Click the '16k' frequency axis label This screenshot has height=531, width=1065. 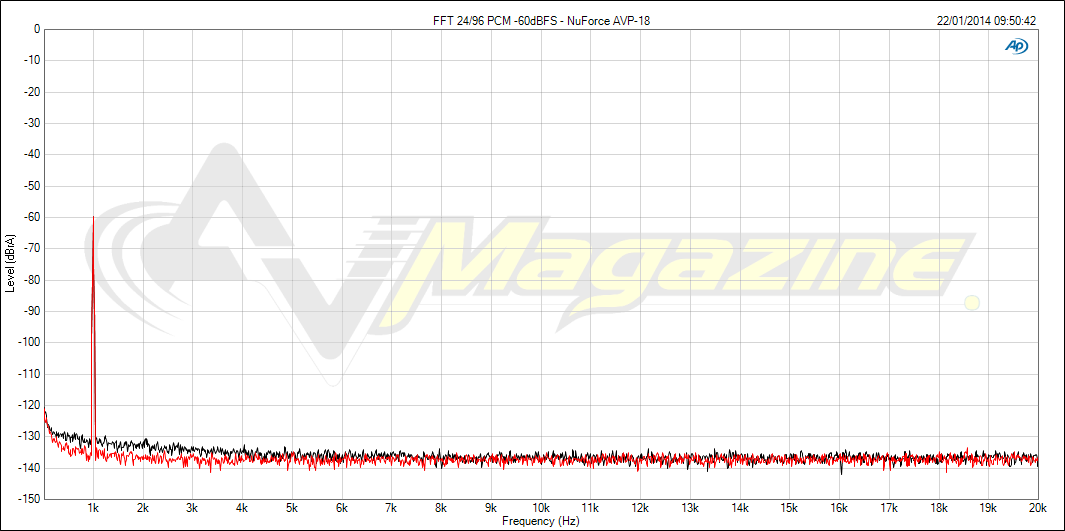tap(839, 508)
